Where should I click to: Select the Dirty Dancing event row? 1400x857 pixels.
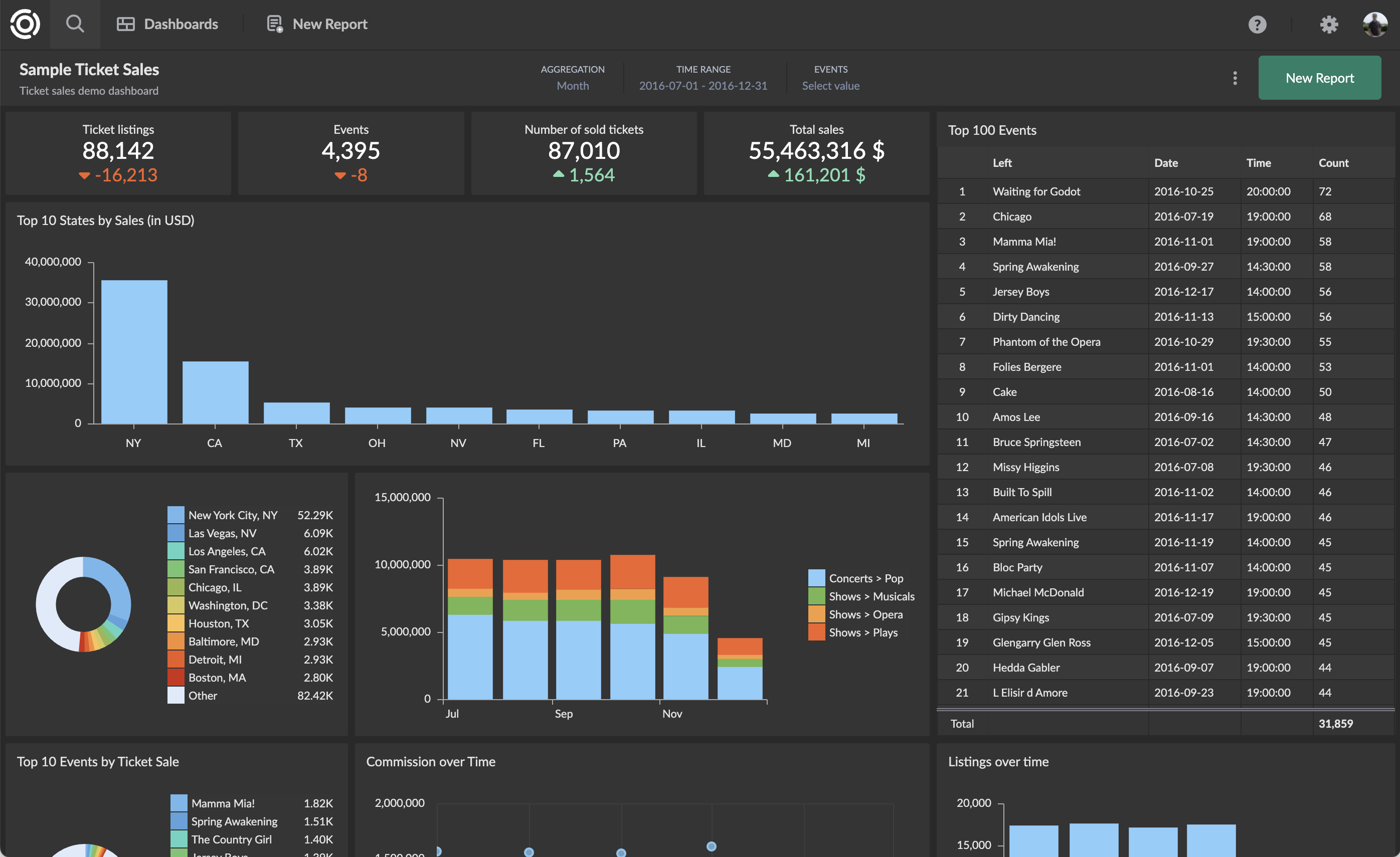point(1166,317)
